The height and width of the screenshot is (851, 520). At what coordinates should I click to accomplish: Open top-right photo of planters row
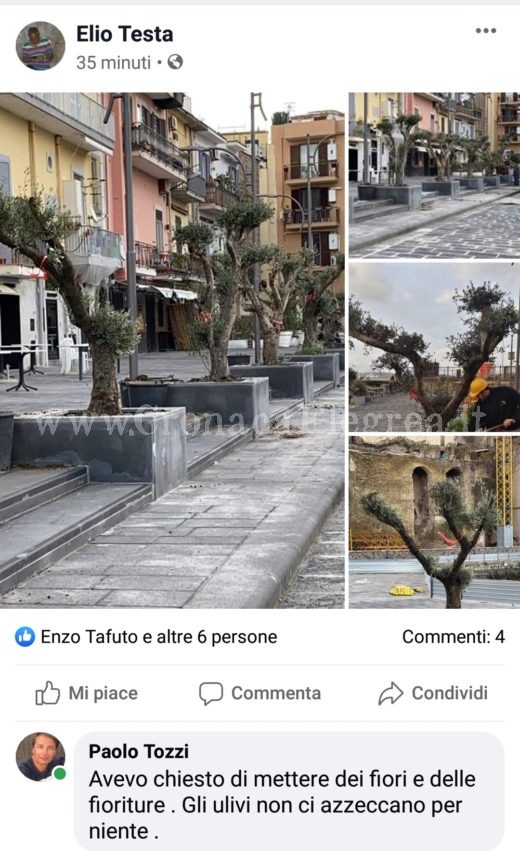click(x=434, y=175)
